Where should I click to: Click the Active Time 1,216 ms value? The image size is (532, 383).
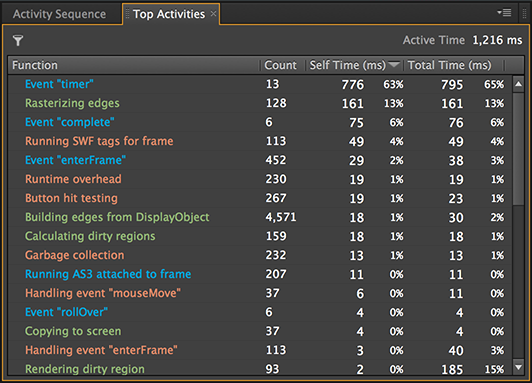(x=497, y=40)
